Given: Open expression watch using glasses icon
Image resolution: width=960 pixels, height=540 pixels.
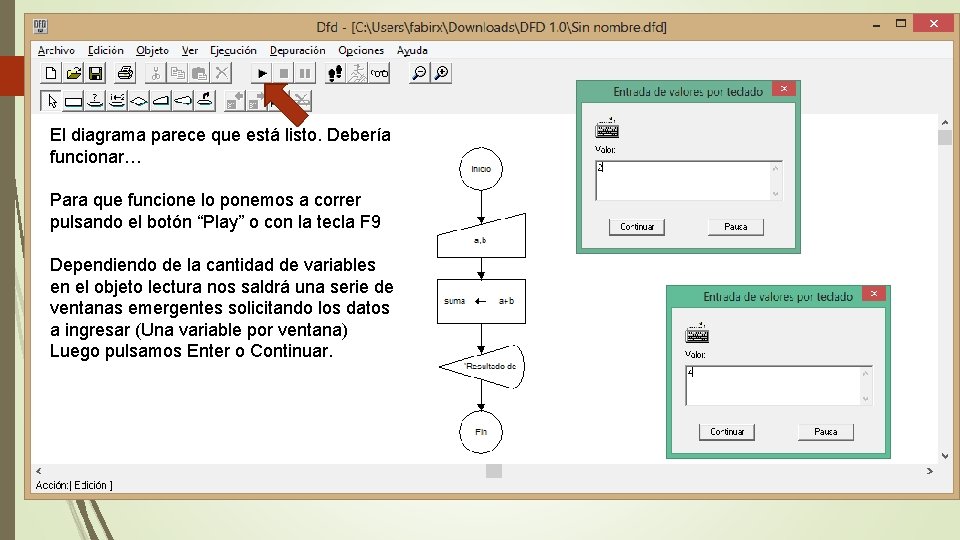Looking at the screenshot, I should tap(379, 73).
